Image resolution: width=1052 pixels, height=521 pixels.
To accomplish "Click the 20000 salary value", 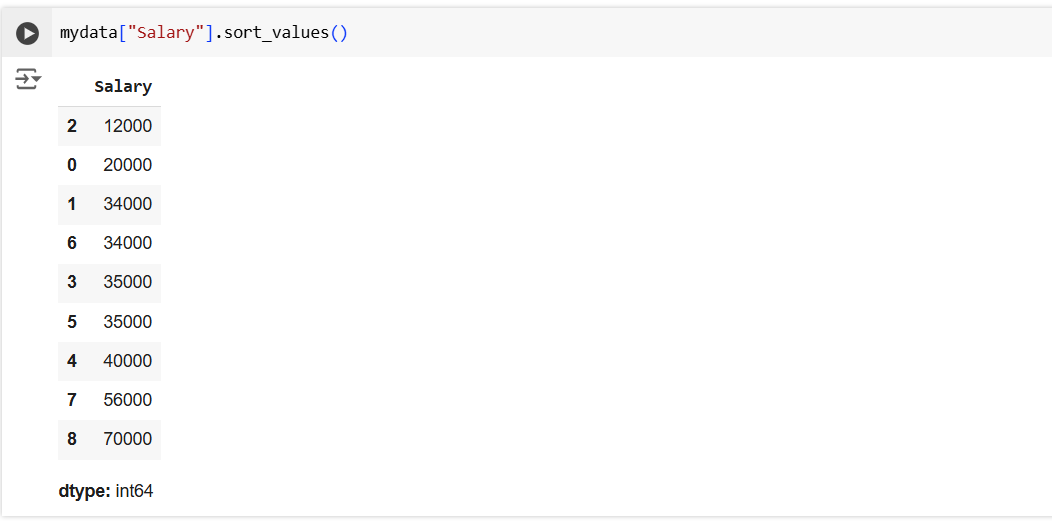I will tap(127, 165).
